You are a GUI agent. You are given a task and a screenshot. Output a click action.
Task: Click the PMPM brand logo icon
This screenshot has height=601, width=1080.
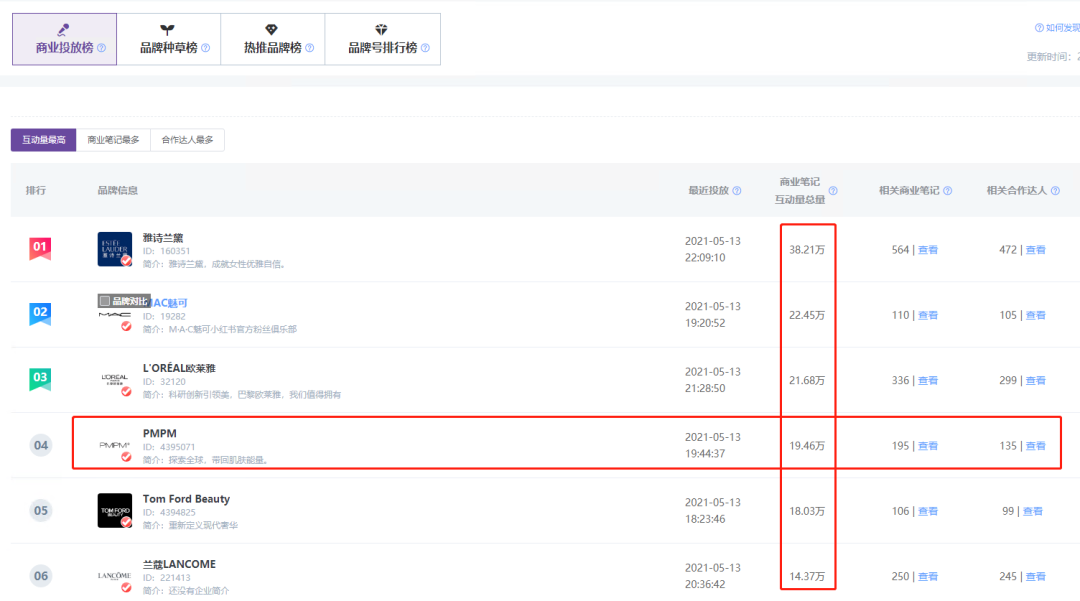pyautogui.click(x=114, y=445)
